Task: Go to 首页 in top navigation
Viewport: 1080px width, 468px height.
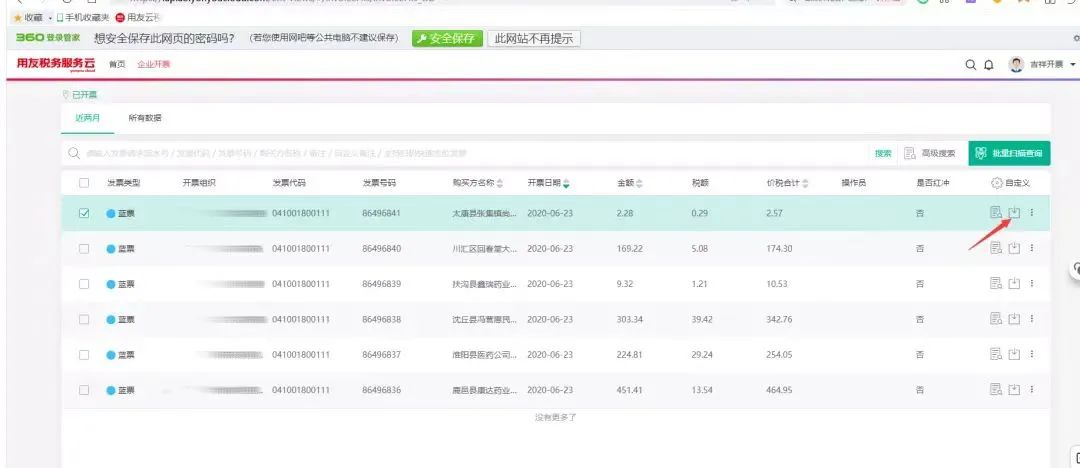Action: [x=117, y=64]
